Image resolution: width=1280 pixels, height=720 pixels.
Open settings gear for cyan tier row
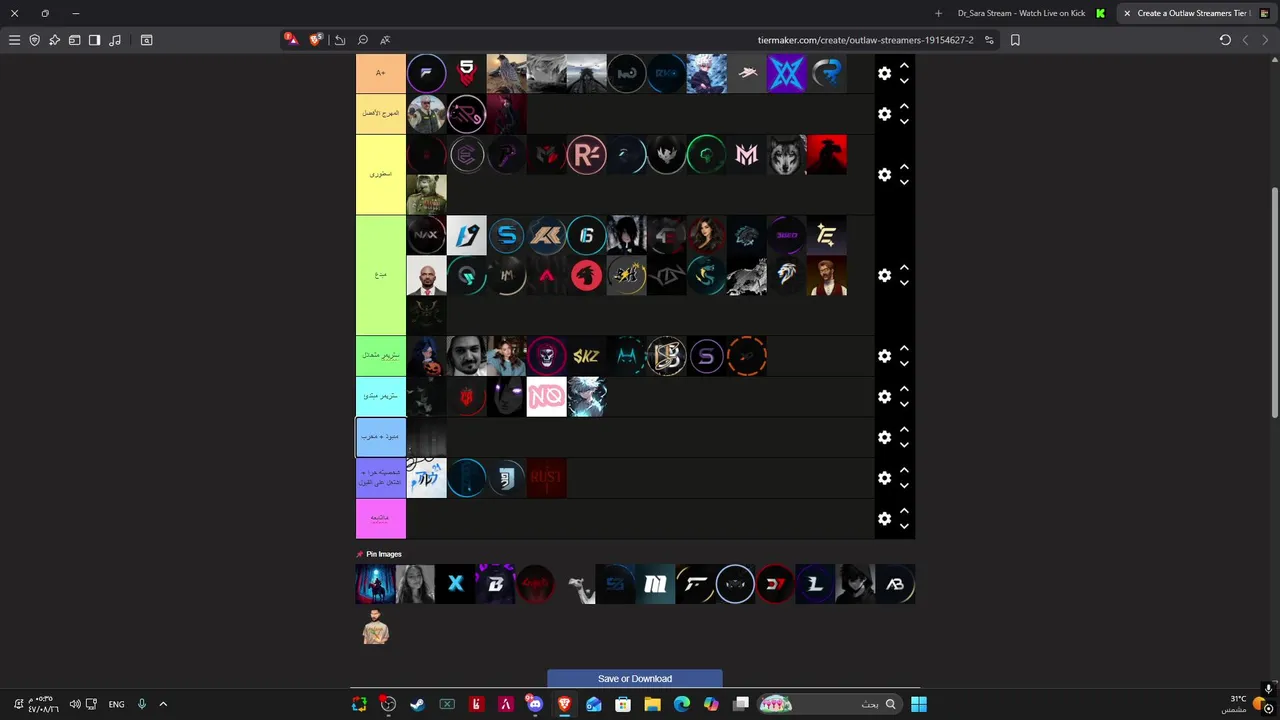pos(884,397)
